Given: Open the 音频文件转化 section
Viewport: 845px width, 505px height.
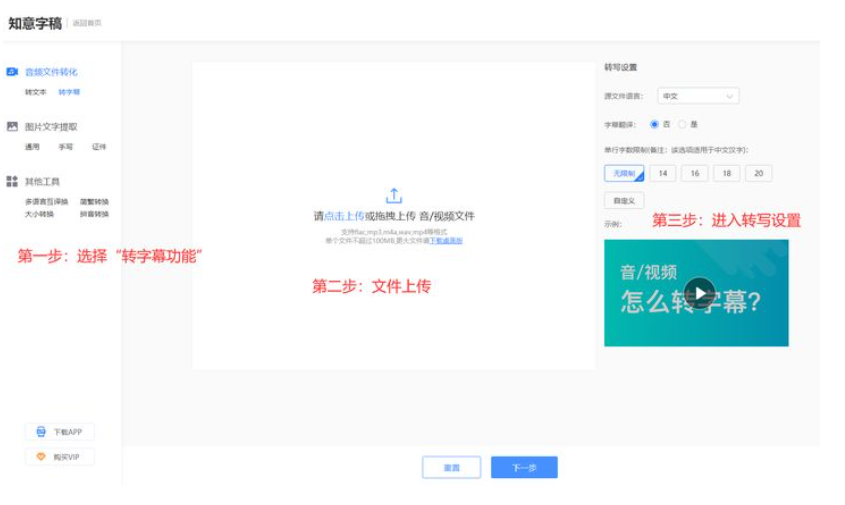Looking at the screenshot, I should [51, 72].
